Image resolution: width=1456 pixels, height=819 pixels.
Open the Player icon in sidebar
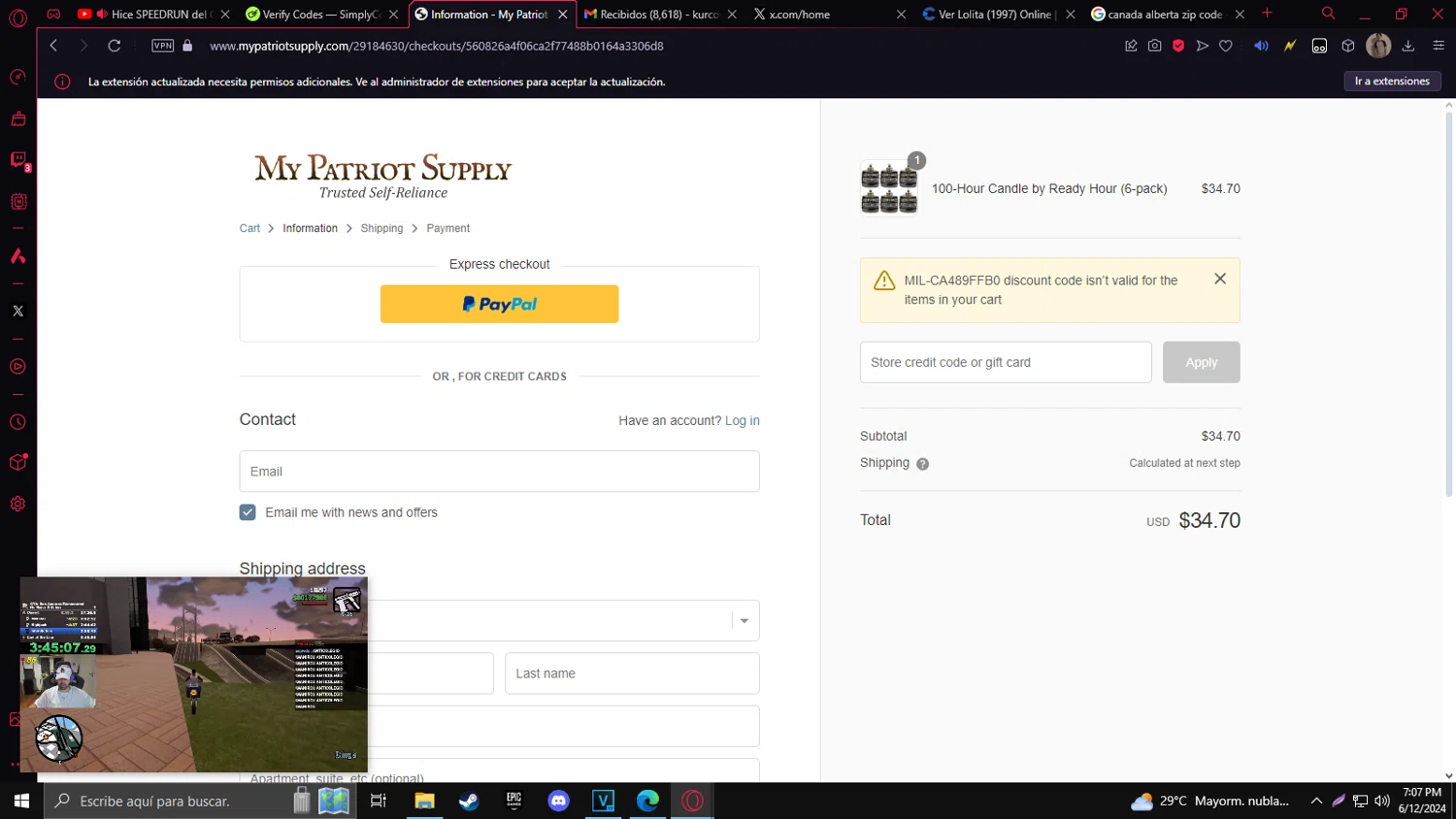tap(17, 367)
